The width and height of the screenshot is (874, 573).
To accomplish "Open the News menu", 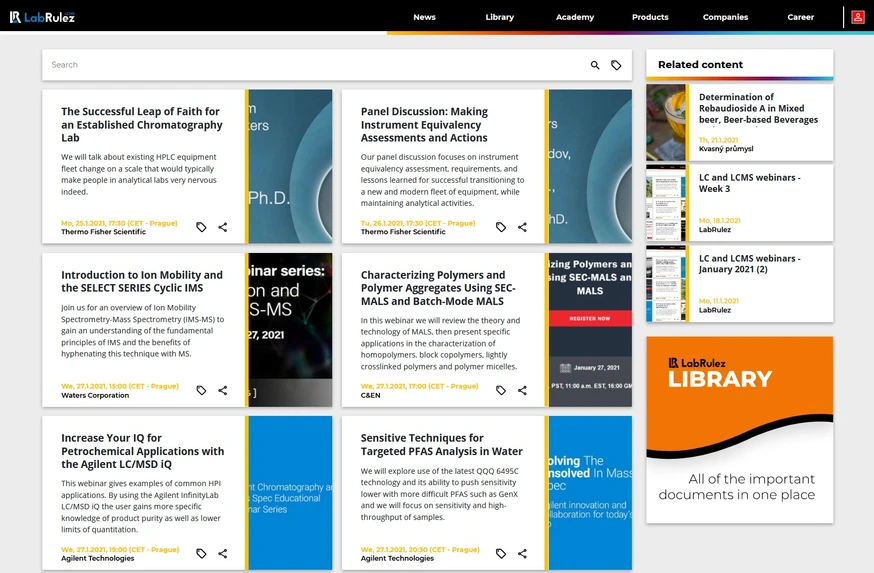I will [x=424, y=17].
